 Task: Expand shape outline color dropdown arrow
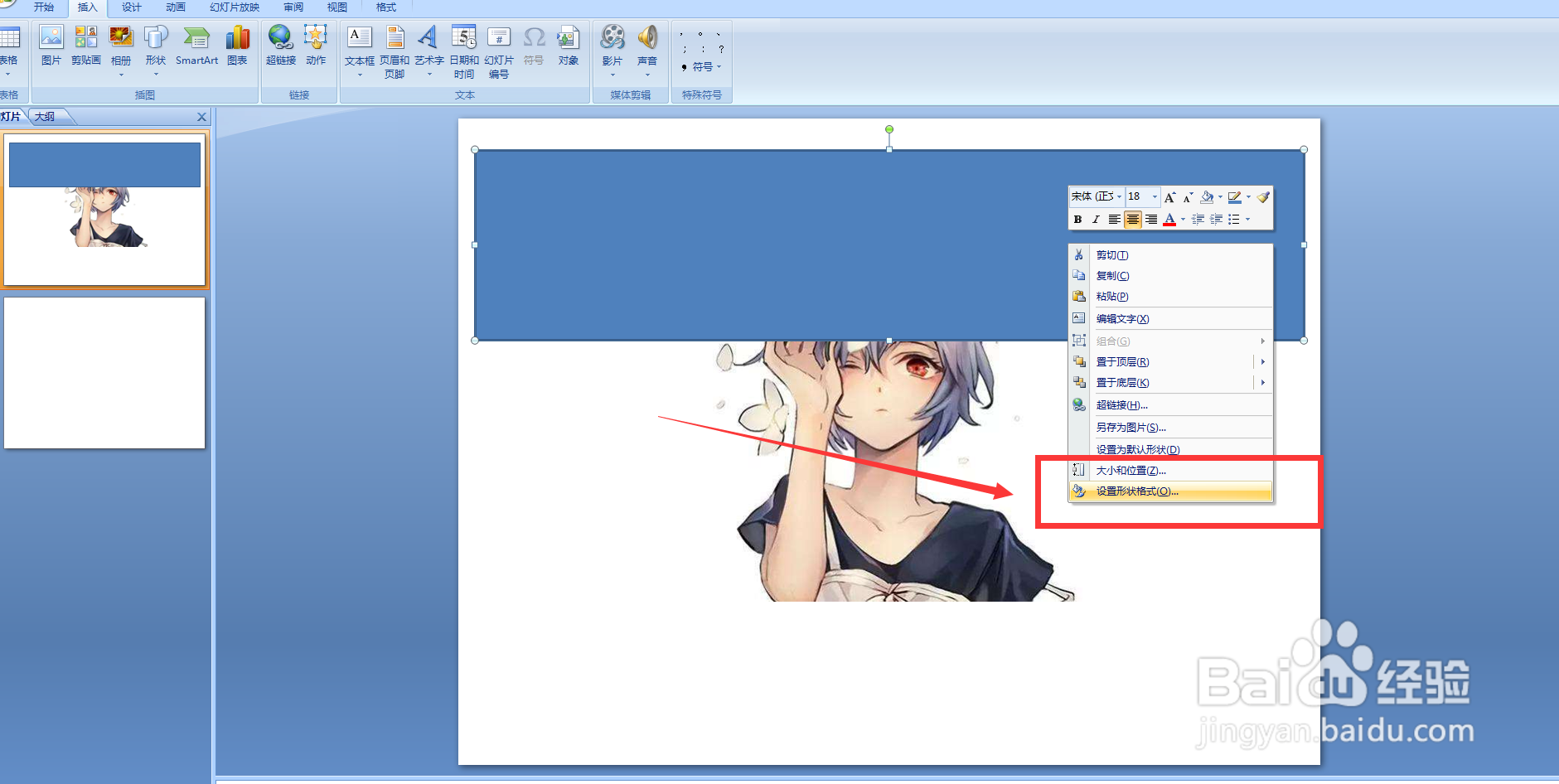tap(1248, 197)
